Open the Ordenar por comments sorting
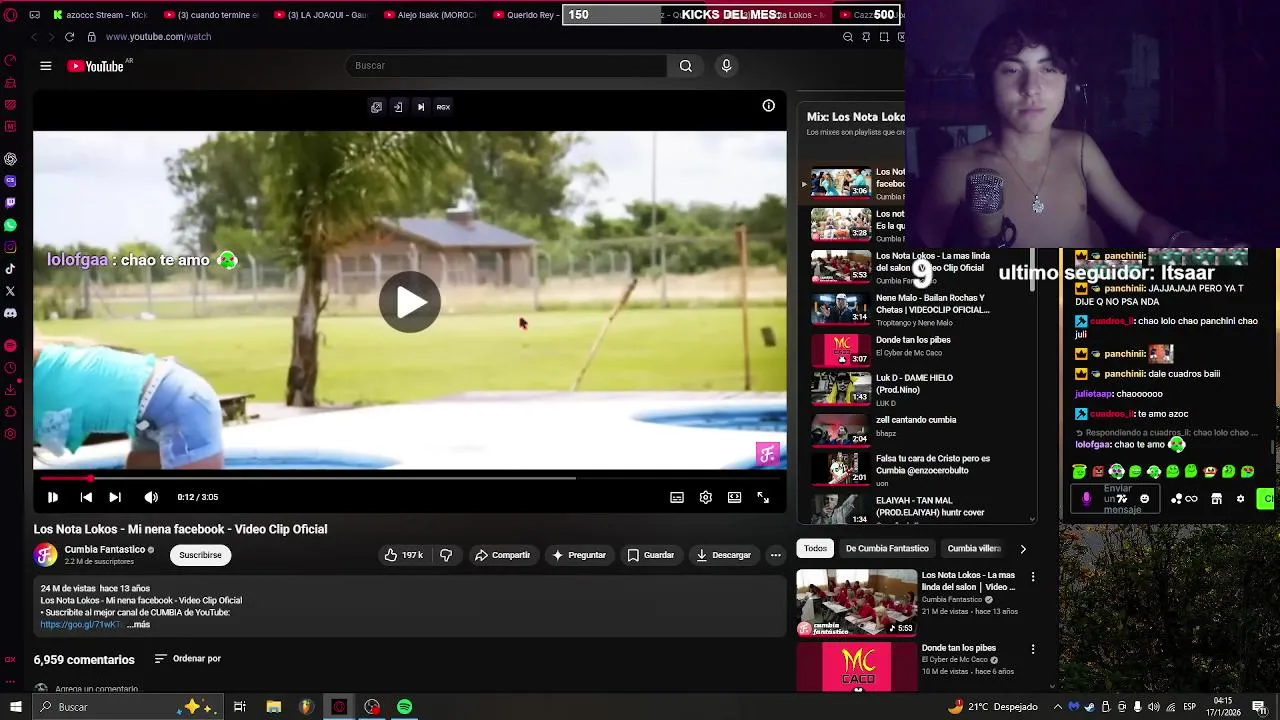The image size is (1280, 720). pyautogui.click(x=187, y=659)
